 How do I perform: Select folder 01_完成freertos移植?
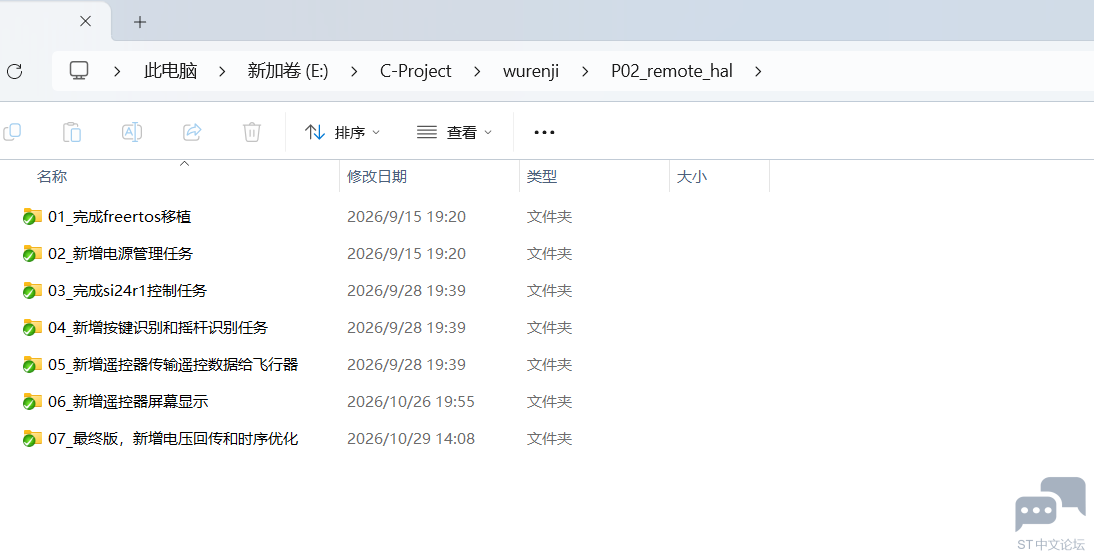[x=119, y=217]
